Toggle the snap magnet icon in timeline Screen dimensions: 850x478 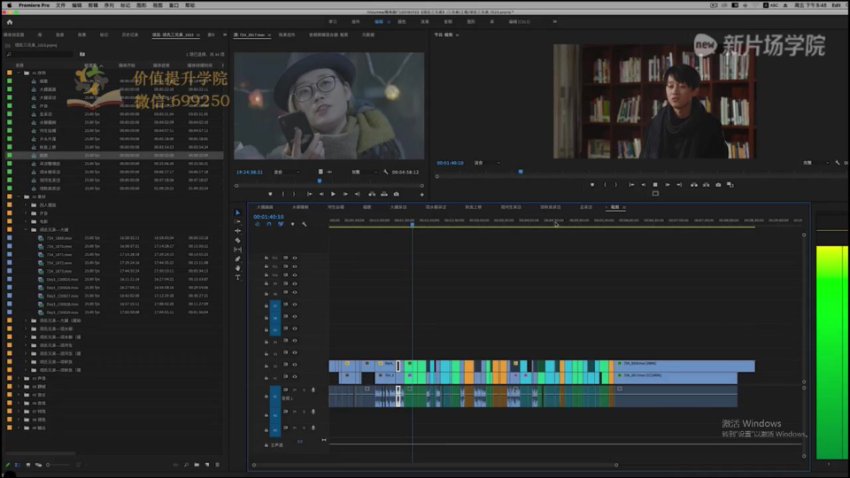pos(268,224)
